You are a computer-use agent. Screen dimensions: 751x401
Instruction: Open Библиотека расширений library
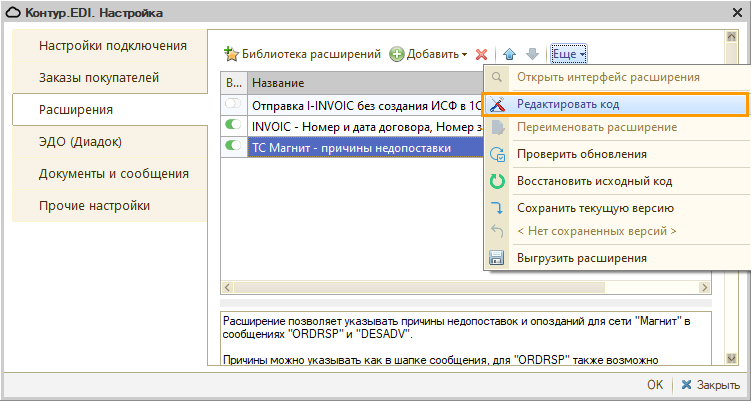(302, 54)
